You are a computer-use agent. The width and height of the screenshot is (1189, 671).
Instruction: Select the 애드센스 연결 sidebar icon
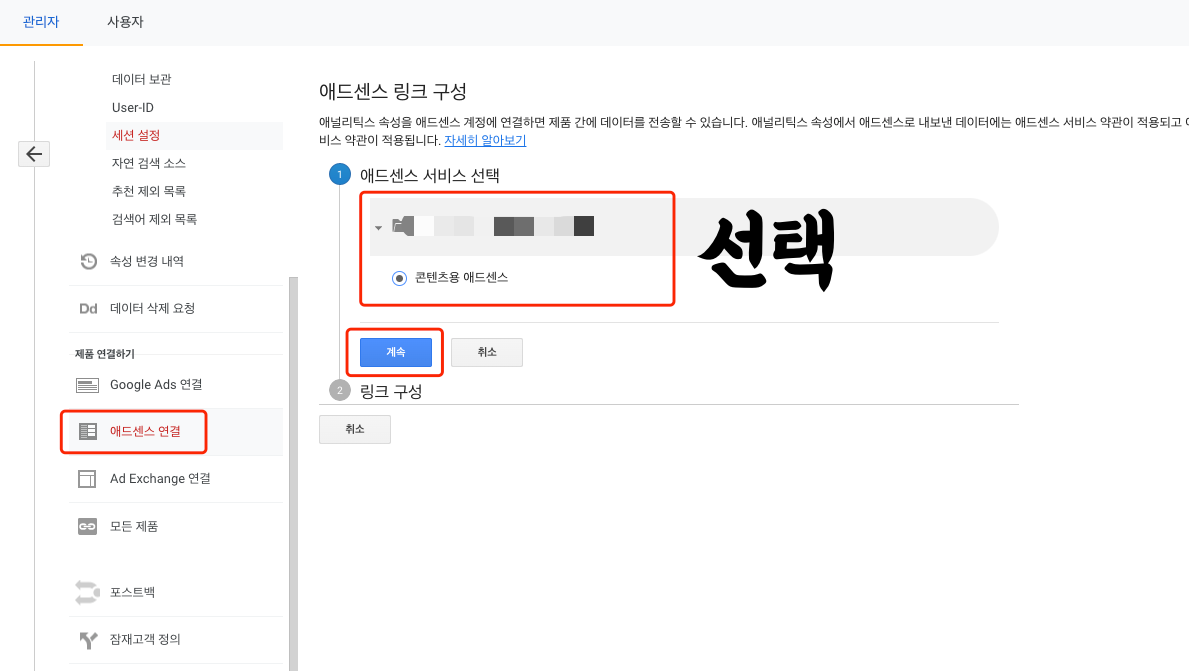(x=87, y=431)
